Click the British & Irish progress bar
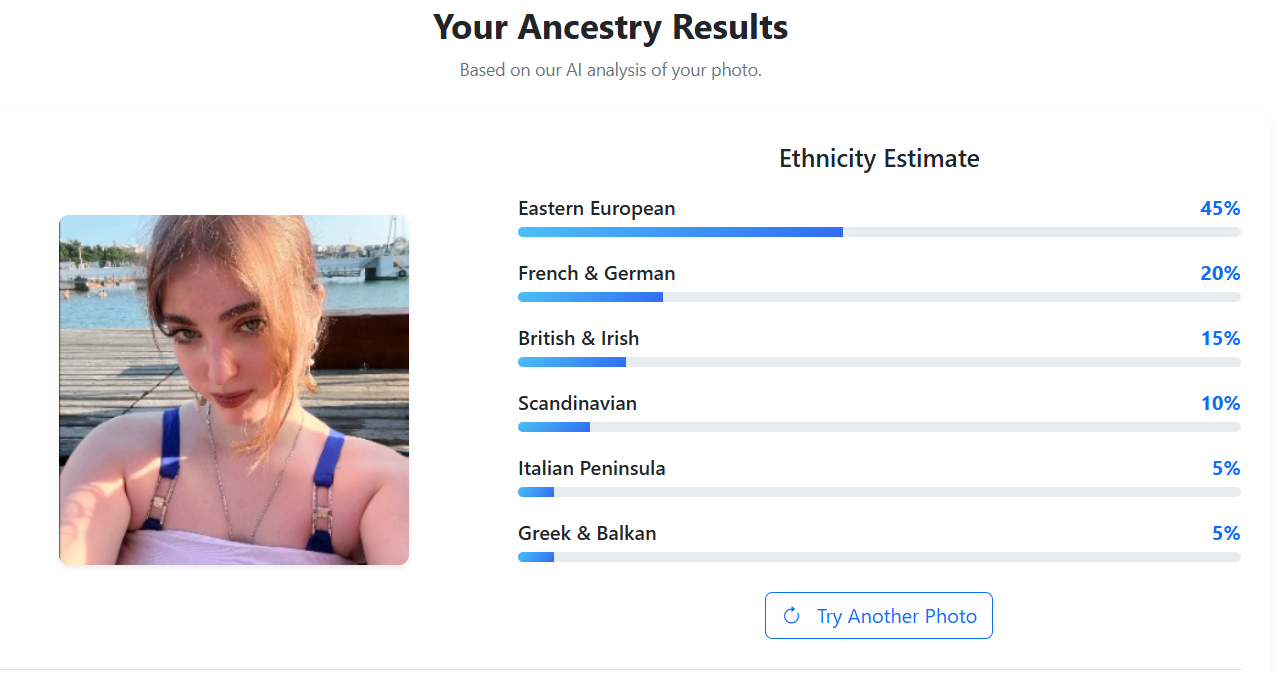Screen dimensions: 1279x676 (879, 362)
